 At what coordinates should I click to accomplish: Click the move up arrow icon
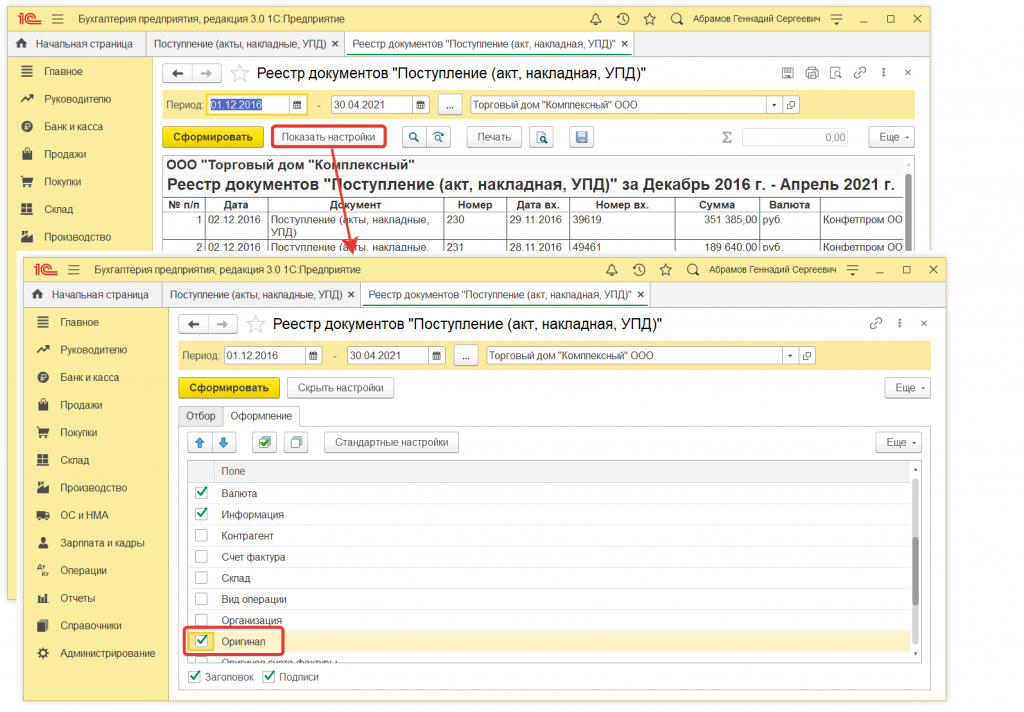(x=198, y=442)
